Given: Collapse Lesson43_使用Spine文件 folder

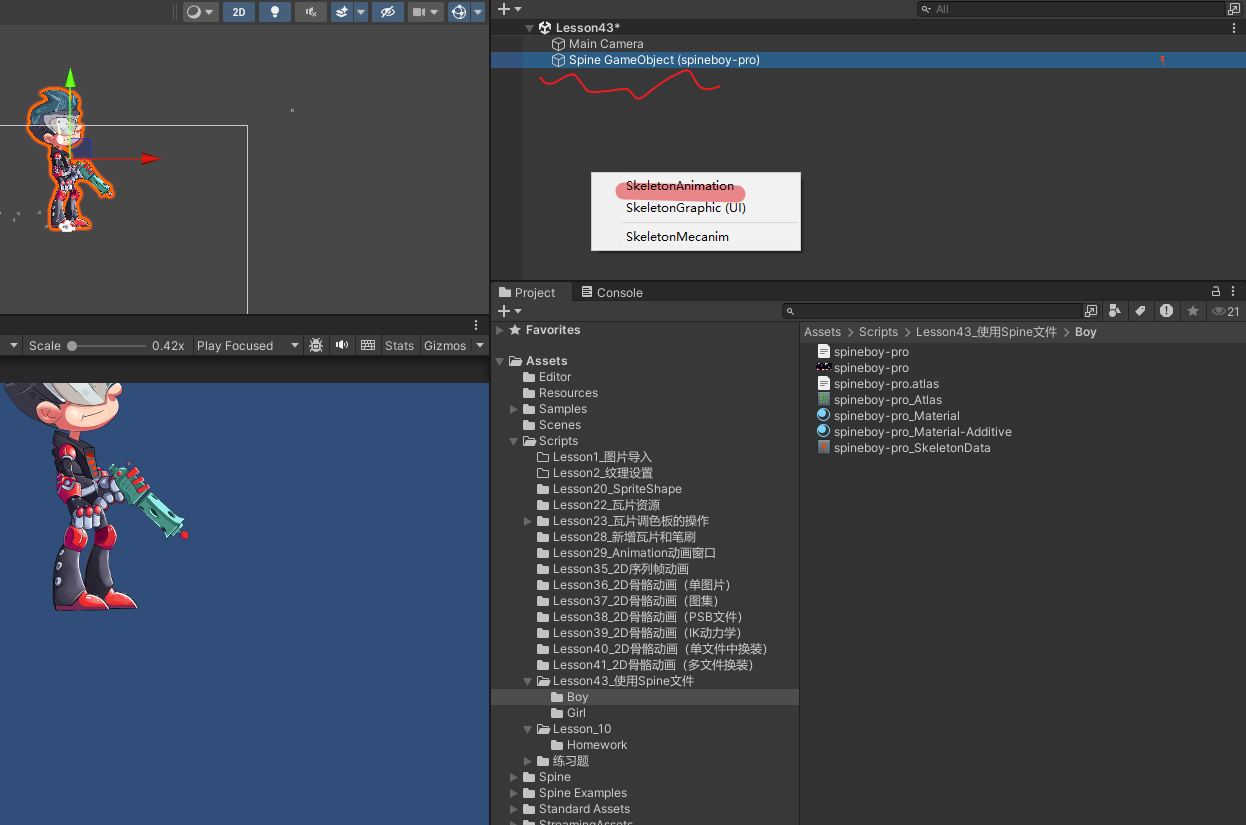Looking at the screenshot, I should point(528,681).
